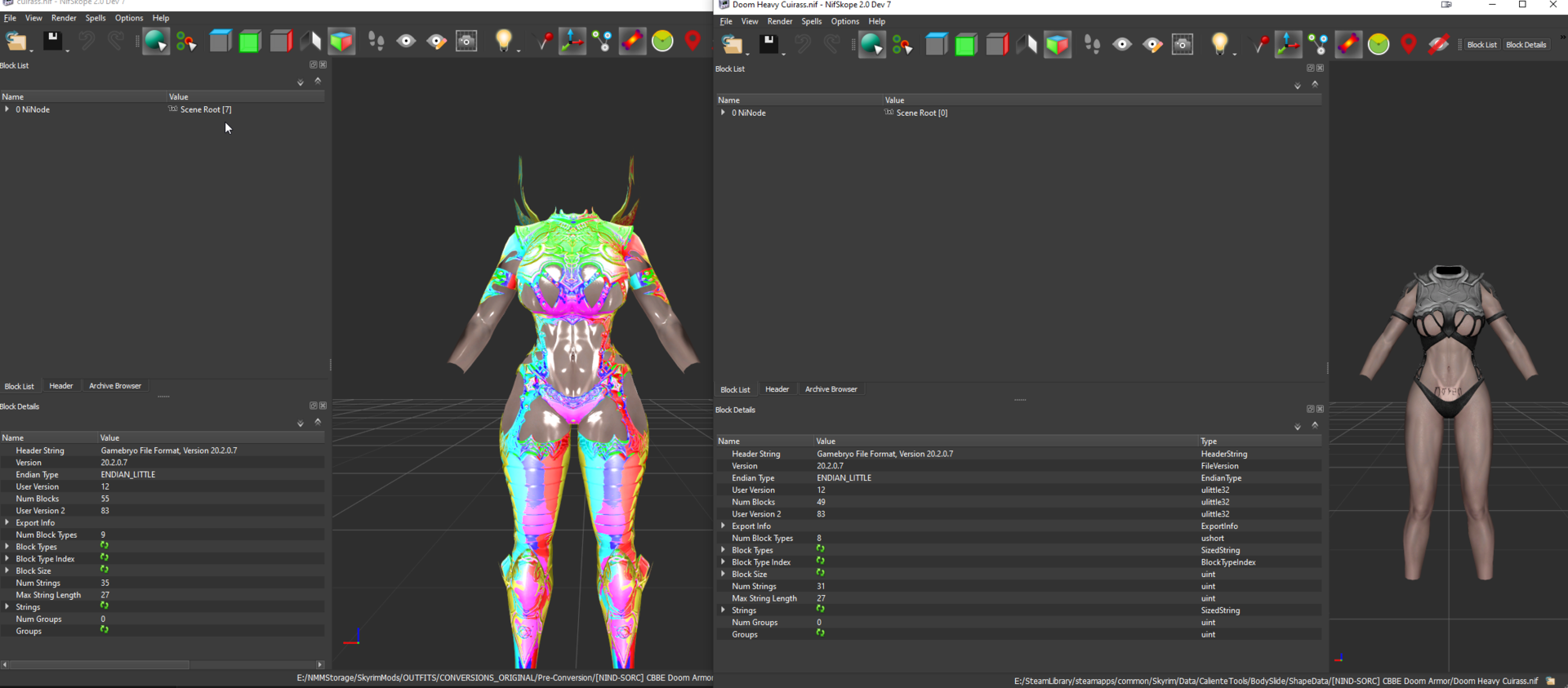
Task: Click the Lighting bulb icon in the Doom Heavy Cuirass window
Action: pos(1220,44)
